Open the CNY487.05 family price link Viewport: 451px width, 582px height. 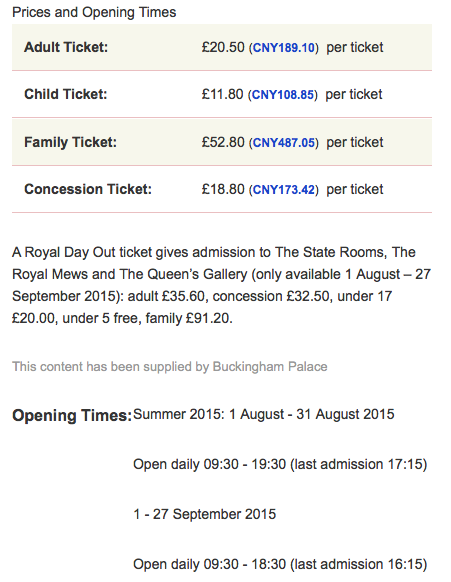pyautogui.click(x=284, y=143)
